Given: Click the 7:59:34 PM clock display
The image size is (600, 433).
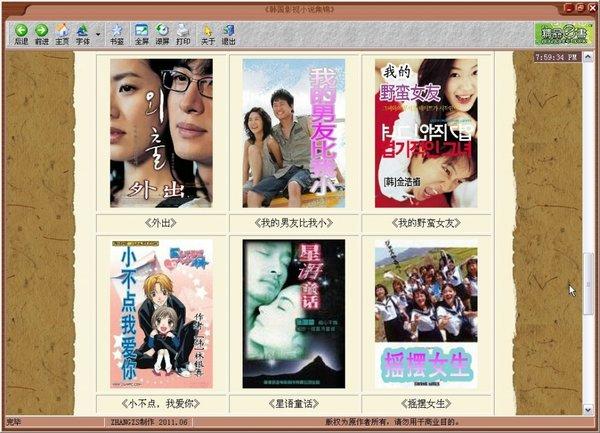Looking at the screenshot, I should 557,57.
